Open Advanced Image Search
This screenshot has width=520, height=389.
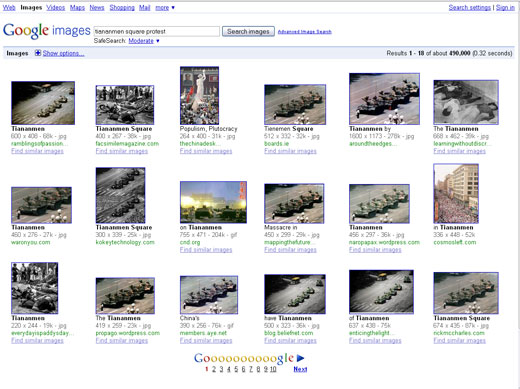305,32
